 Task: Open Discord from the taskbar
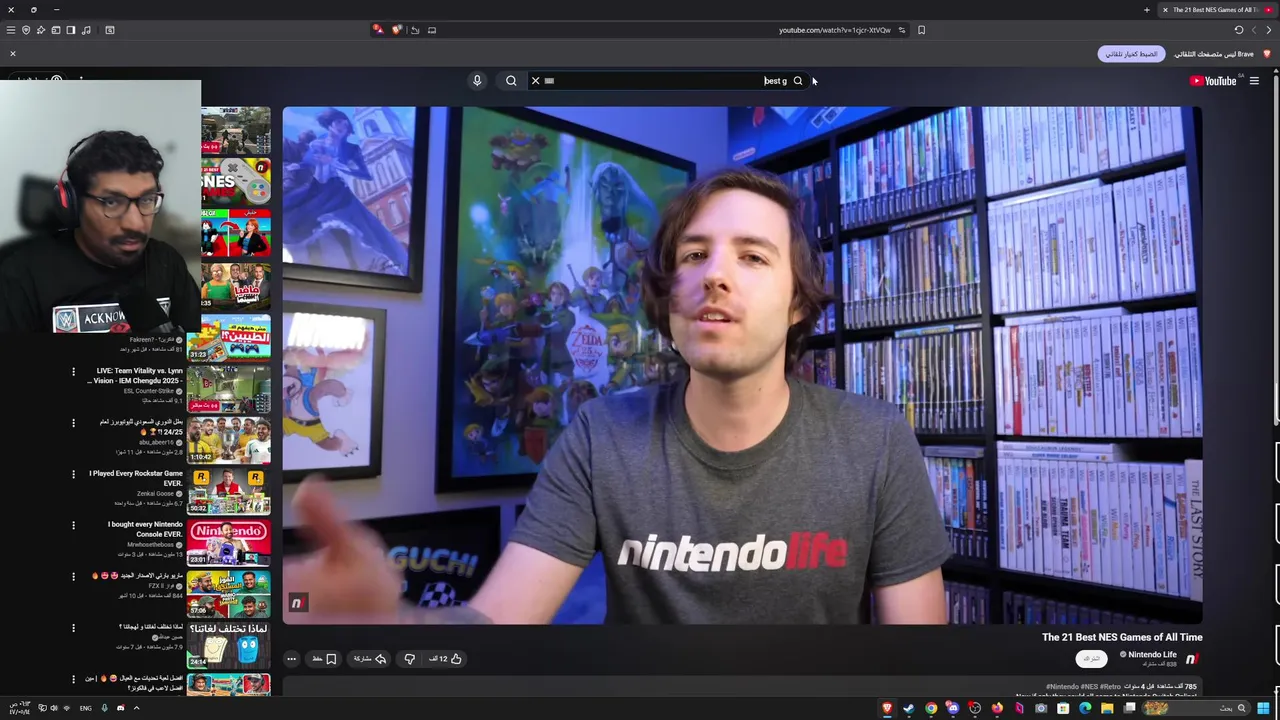953,708
